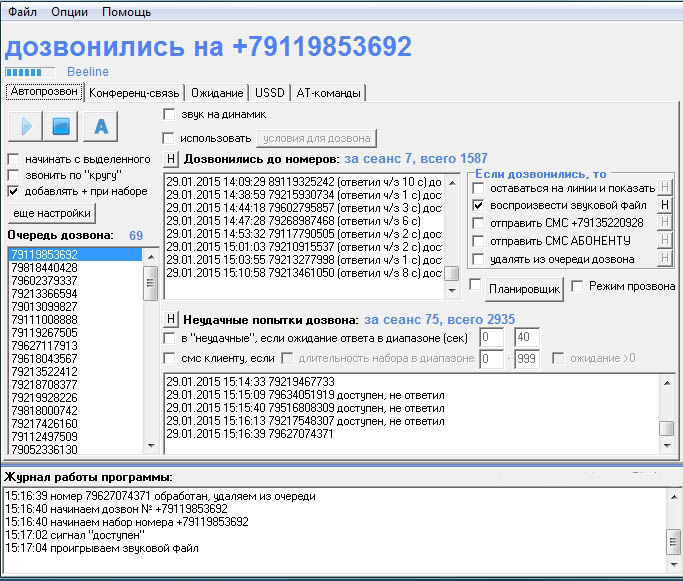Open the USSD tab

tap(269, 93)
